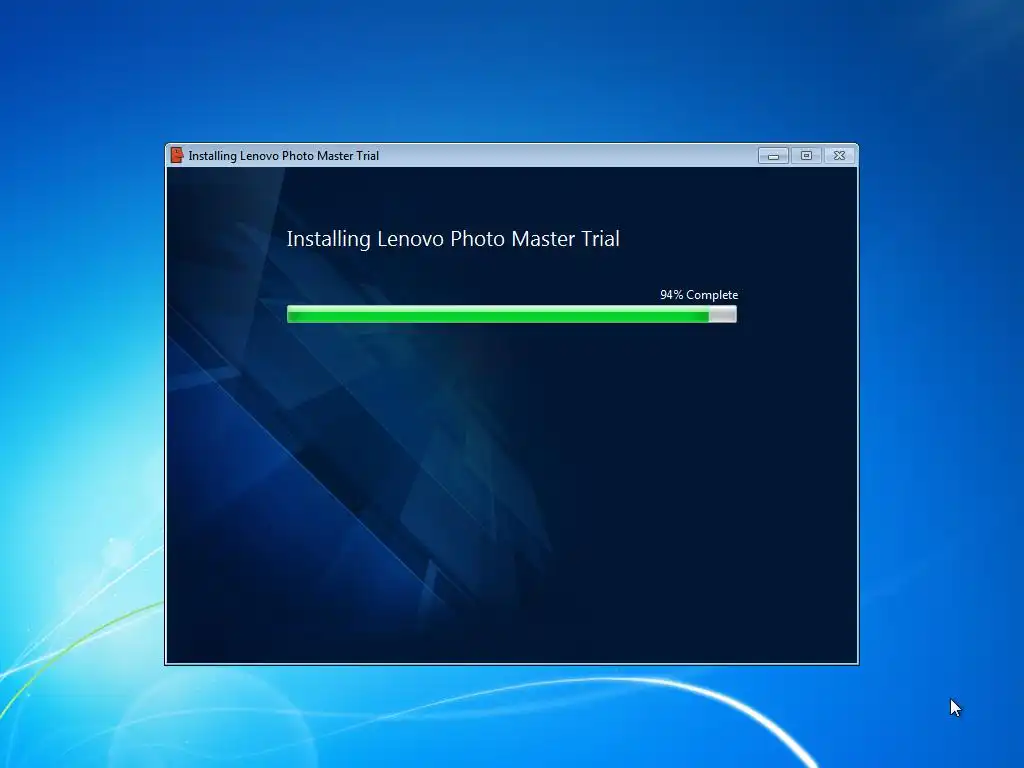Click the green installation progress bar
1024x768 pixels.
pos(512,314)
